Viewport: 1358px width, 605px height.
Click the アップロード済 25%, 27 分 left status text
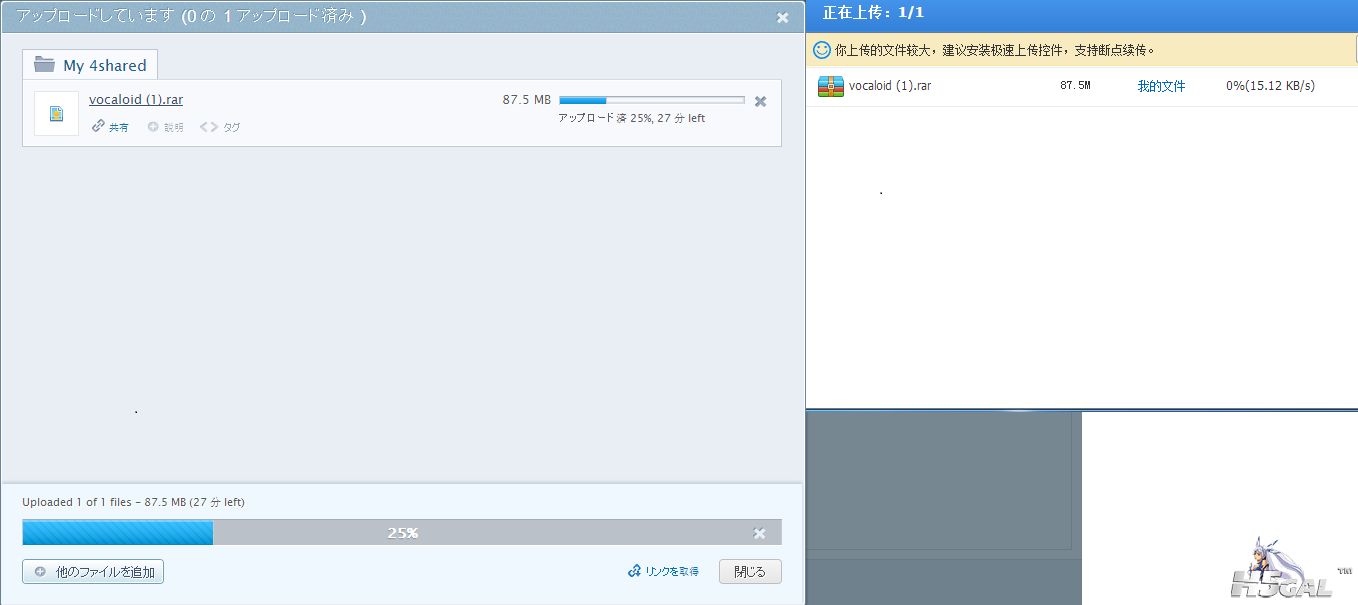pyautogui.click(x=631, y=118)
